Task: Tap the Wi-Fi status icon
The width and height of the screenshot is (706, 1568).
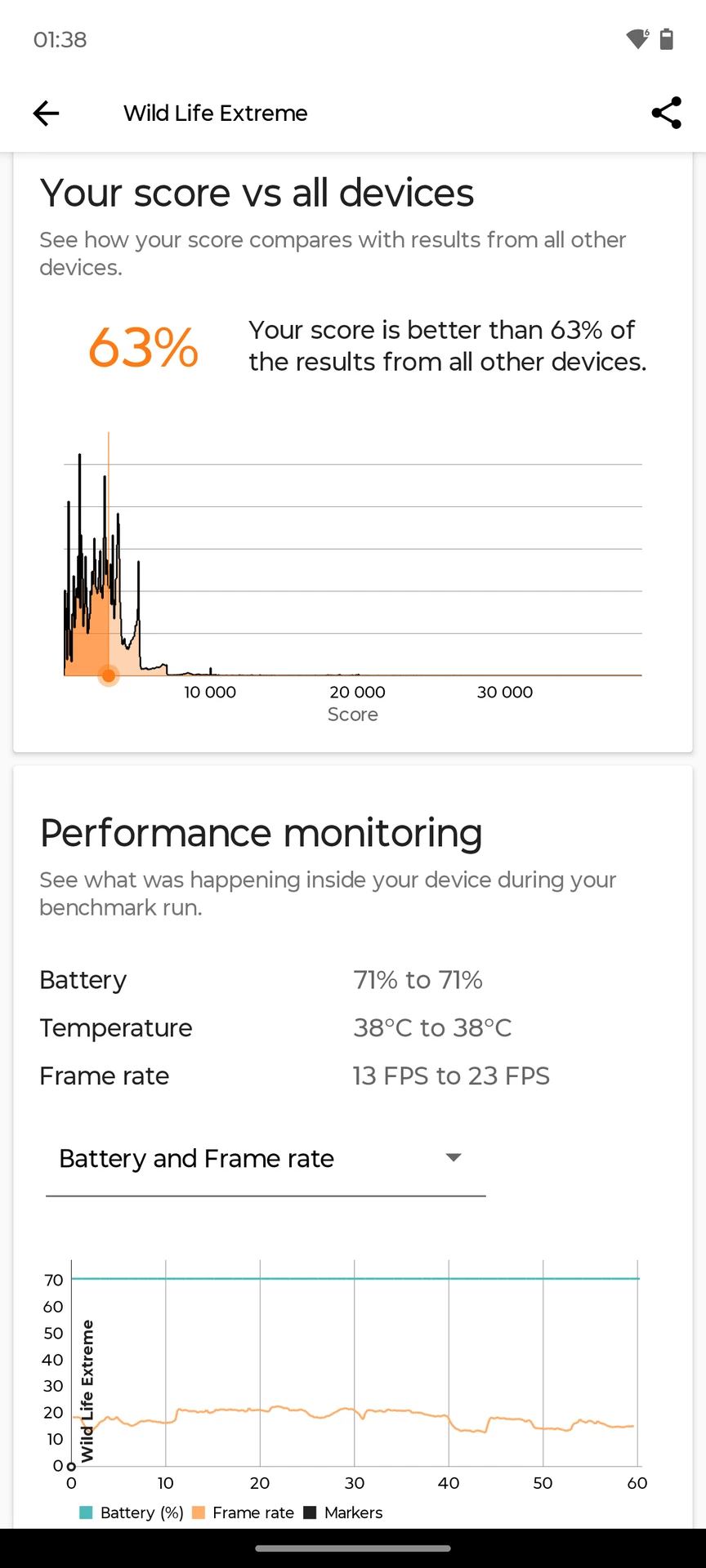Action: pyautogui.click(x=637, y=39)
